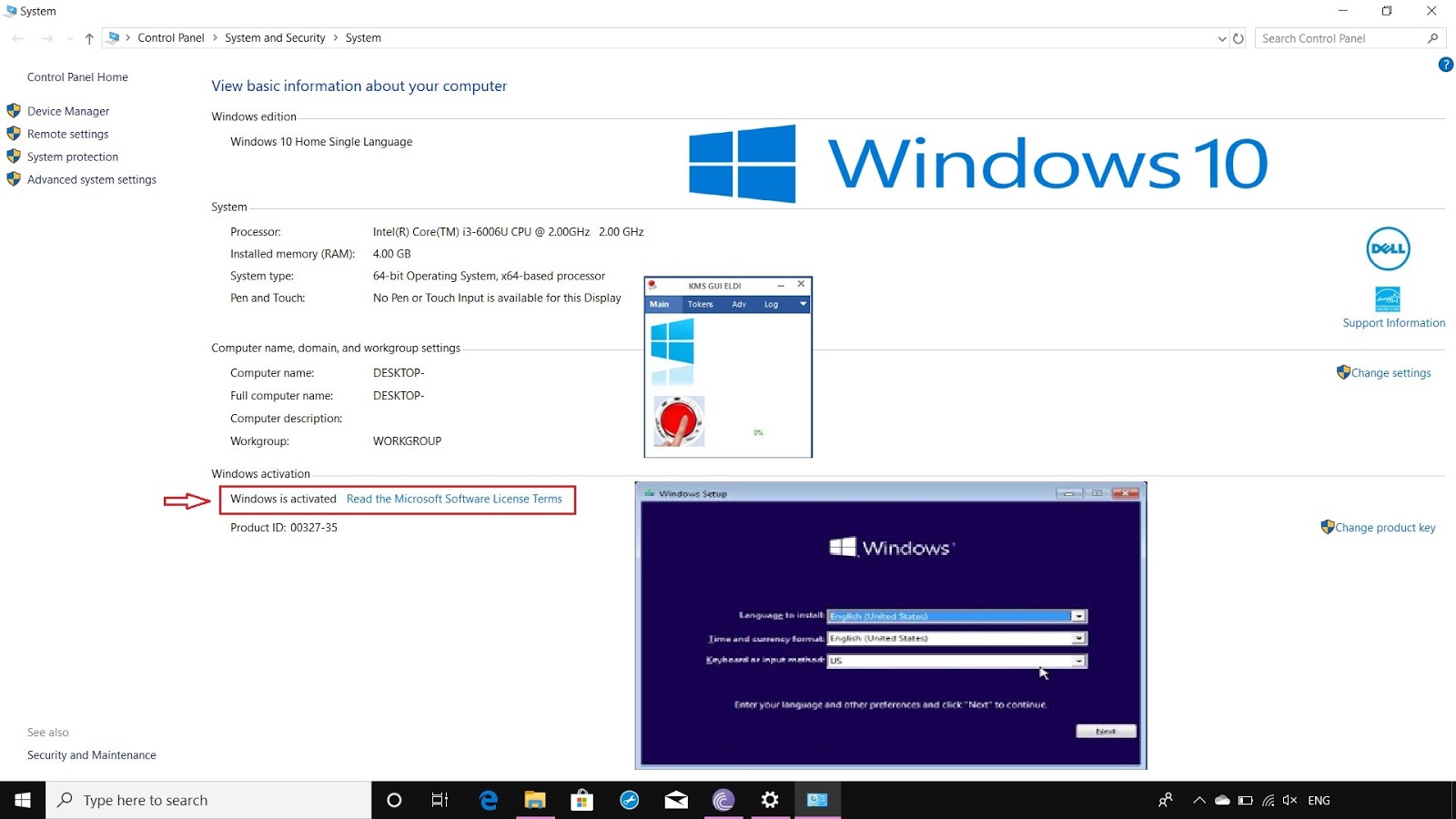
Task: Minimize the KMS GUI ELDI window
Action: pyautogui.click(x=780, y=286)
